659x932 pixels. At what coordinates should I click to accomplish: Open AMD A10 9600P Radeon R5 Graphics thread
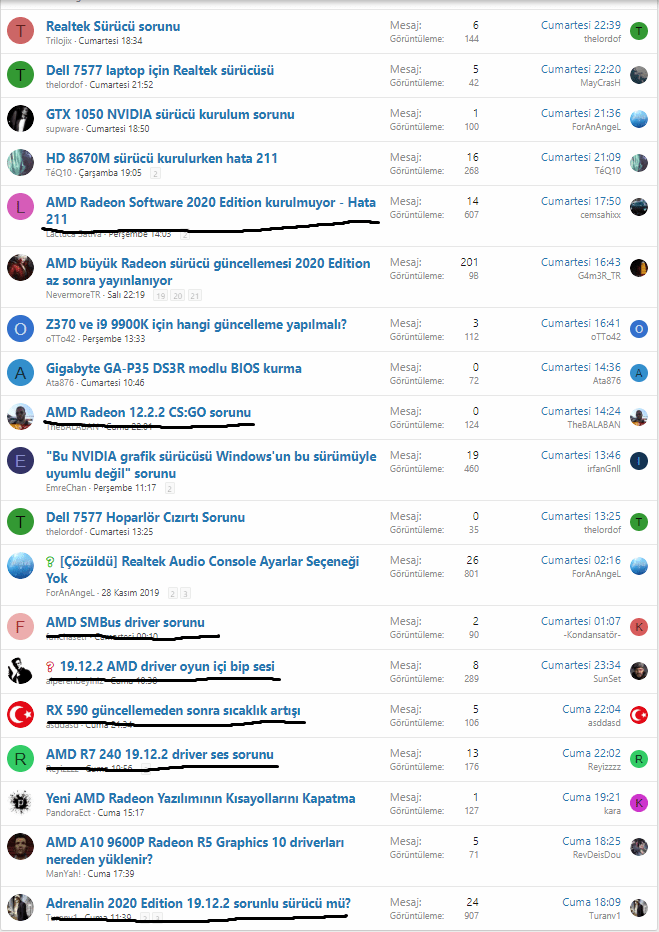coord(195,851)
